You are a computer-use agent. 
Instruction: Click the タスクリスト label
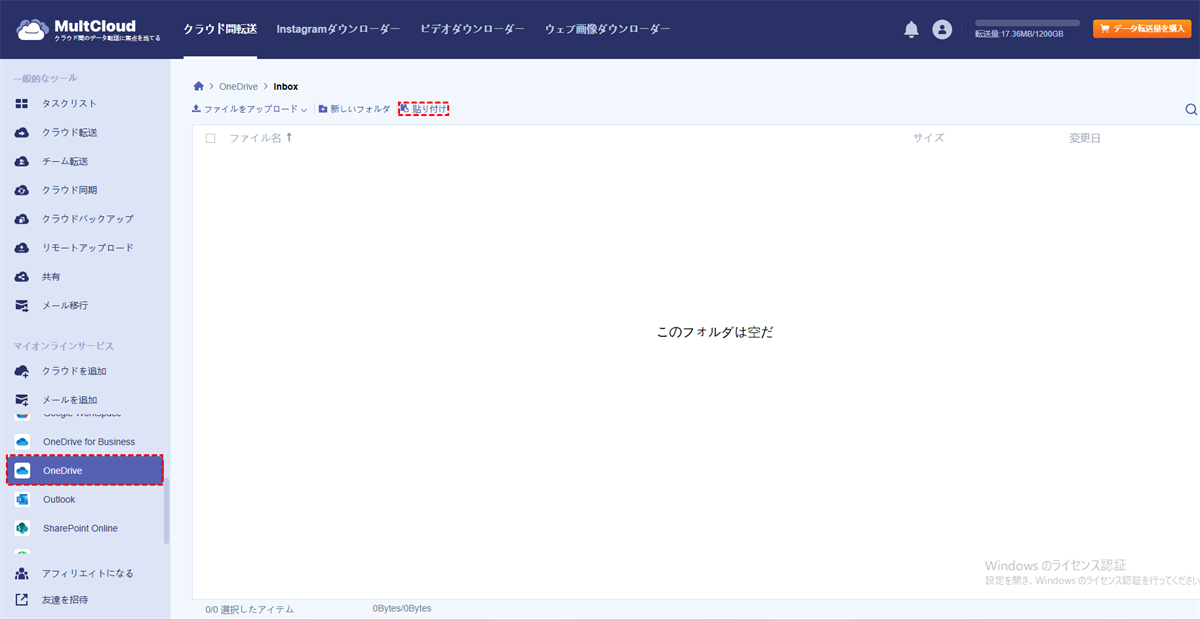[69, 104]
